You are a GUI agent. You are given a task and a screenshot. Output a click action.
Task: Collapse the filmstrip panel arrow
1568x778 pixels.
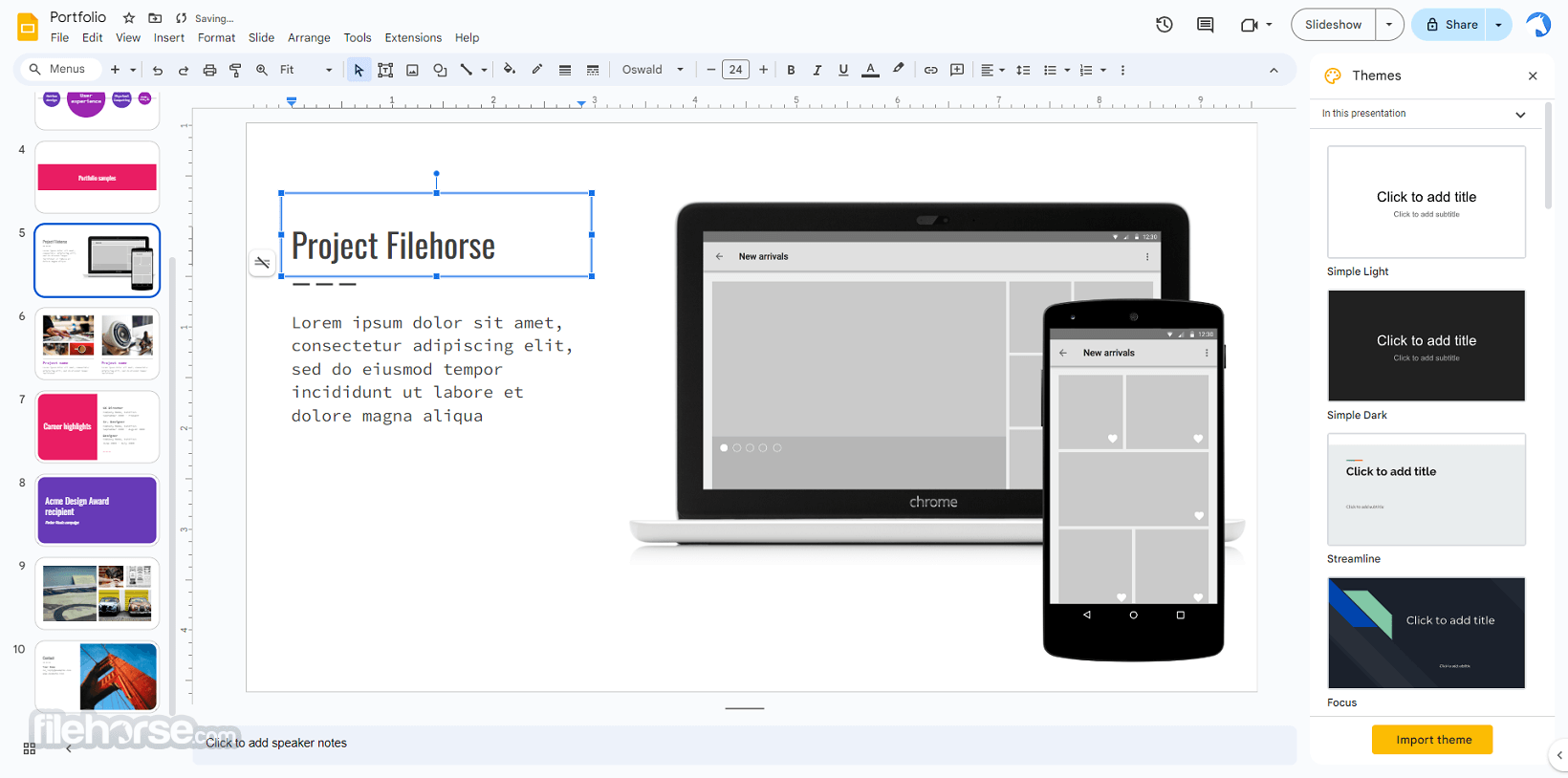pos(69,748)
